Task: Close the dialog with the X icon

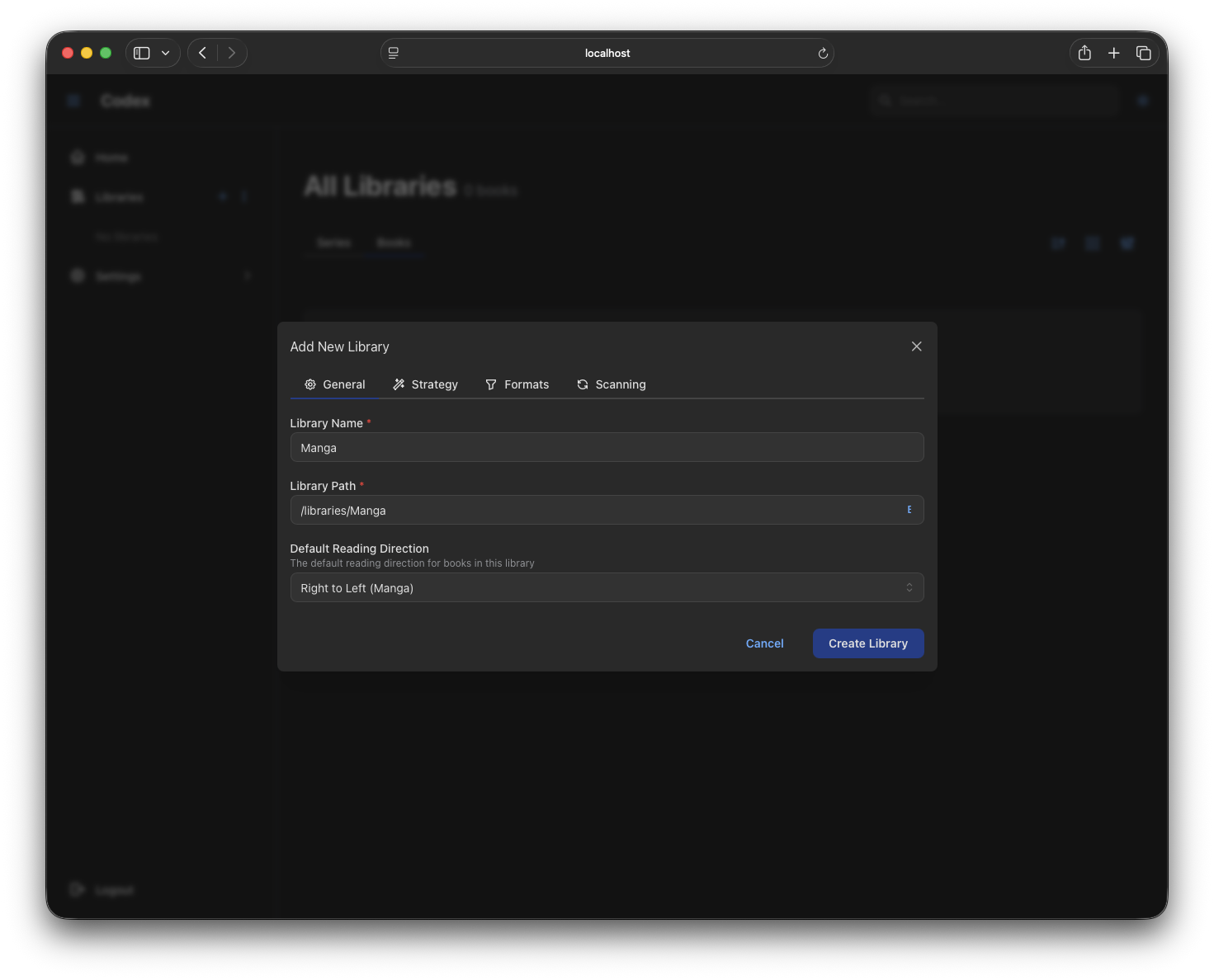Action: coord(916,346)
